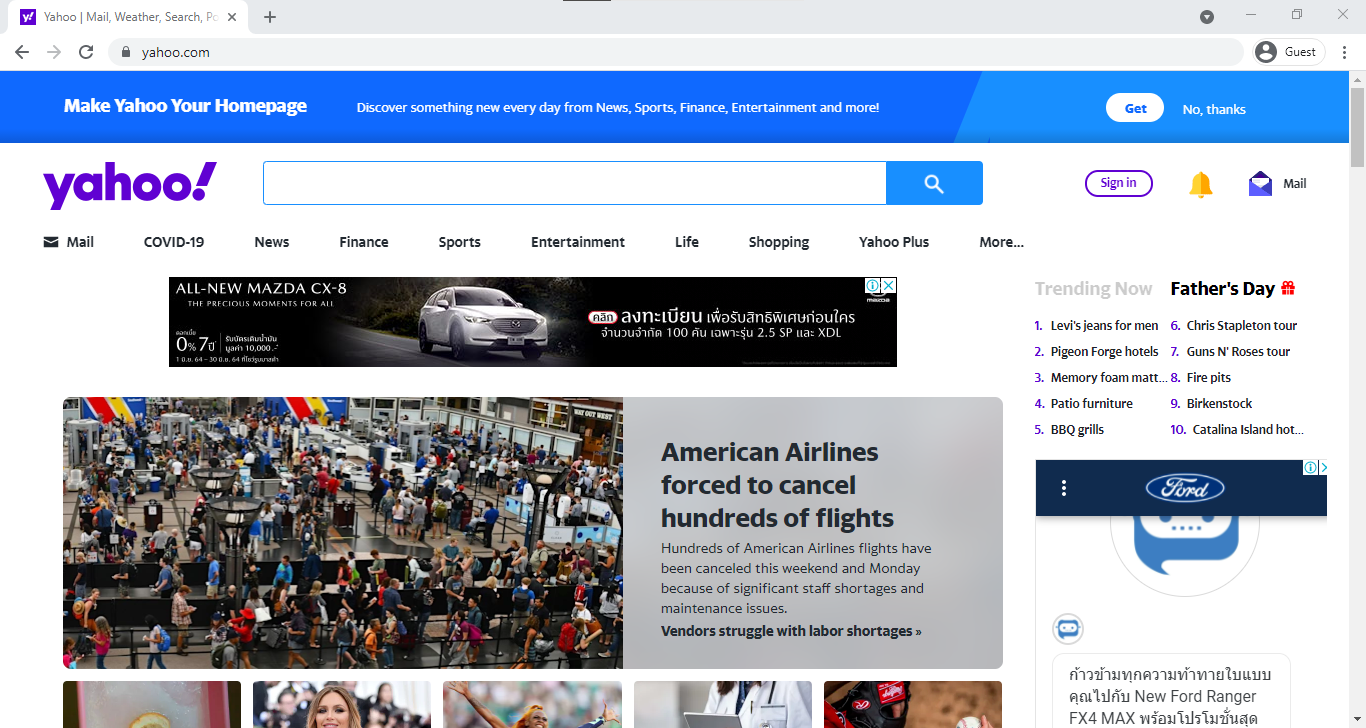Open trending search BBQ grills
Screen dimensions: 1366x728
pyautogui.click(x=1077, y=429)
